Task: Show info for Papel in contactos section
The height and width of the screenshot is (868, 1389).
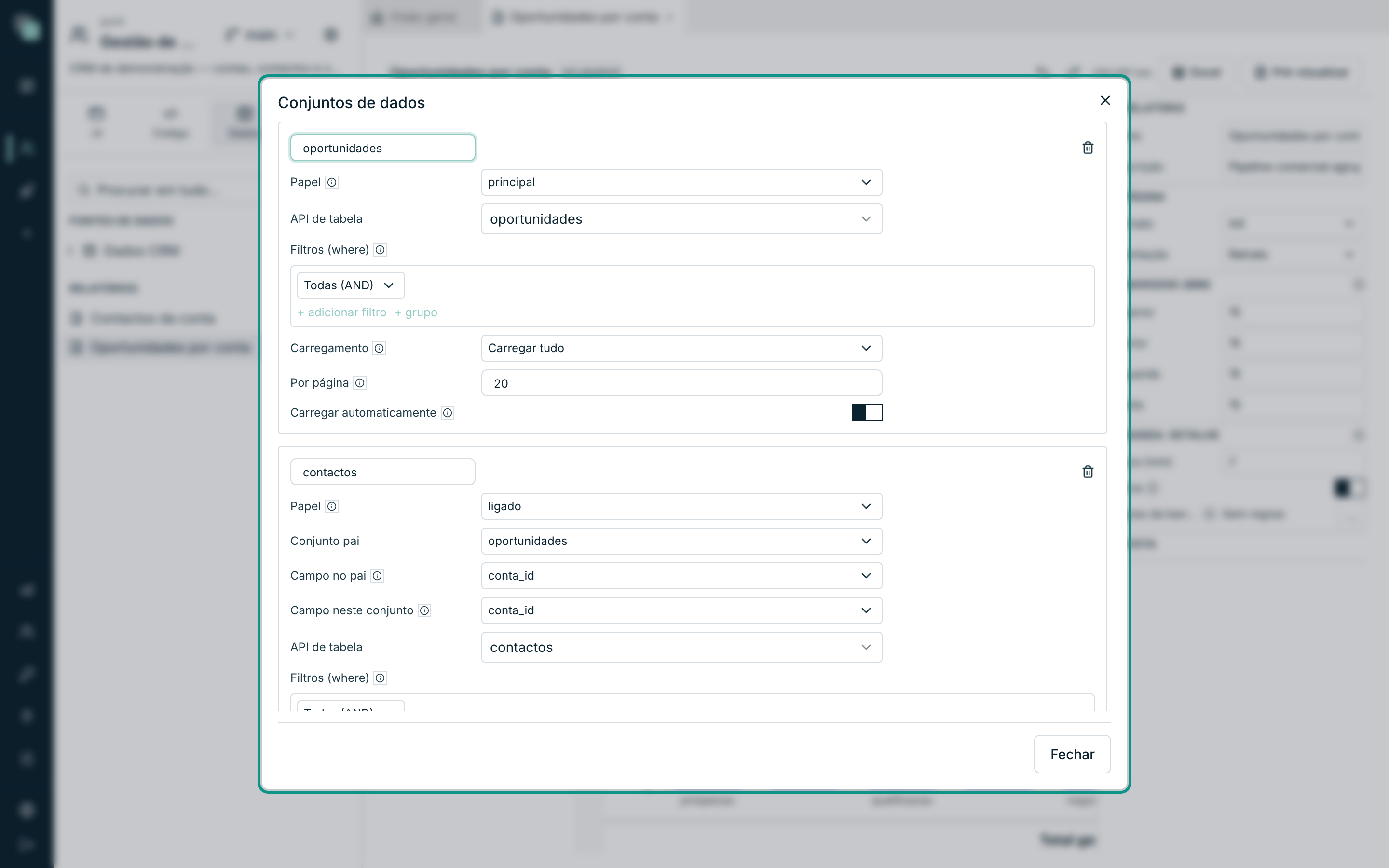Action: click(332, 506)
